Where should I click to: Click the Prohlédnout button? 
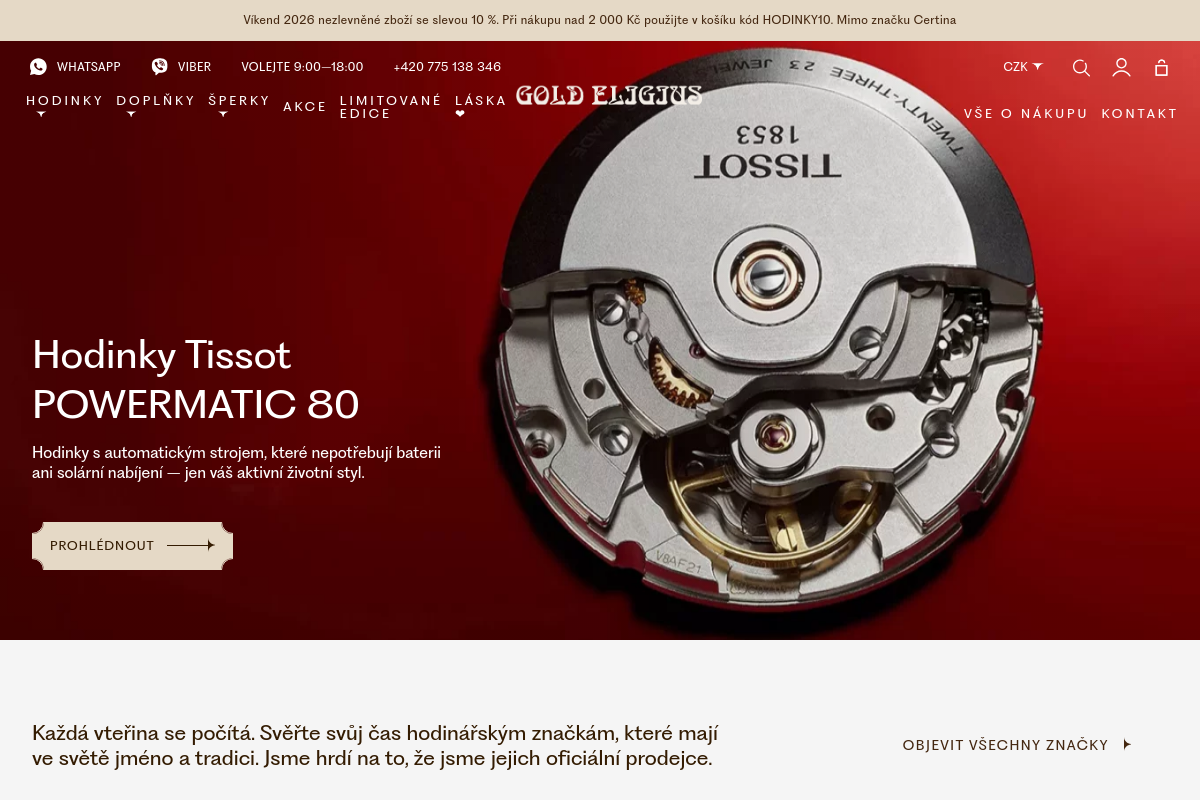(x=132, y=546)
